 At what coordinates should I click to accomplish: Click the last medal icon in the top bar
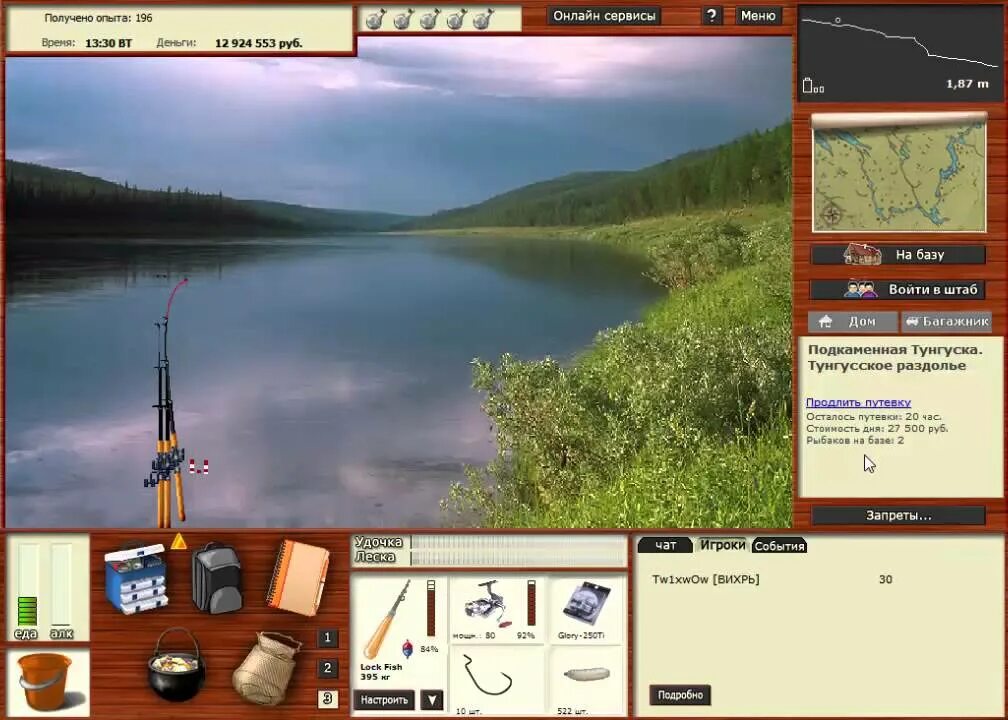pos(483,19)
